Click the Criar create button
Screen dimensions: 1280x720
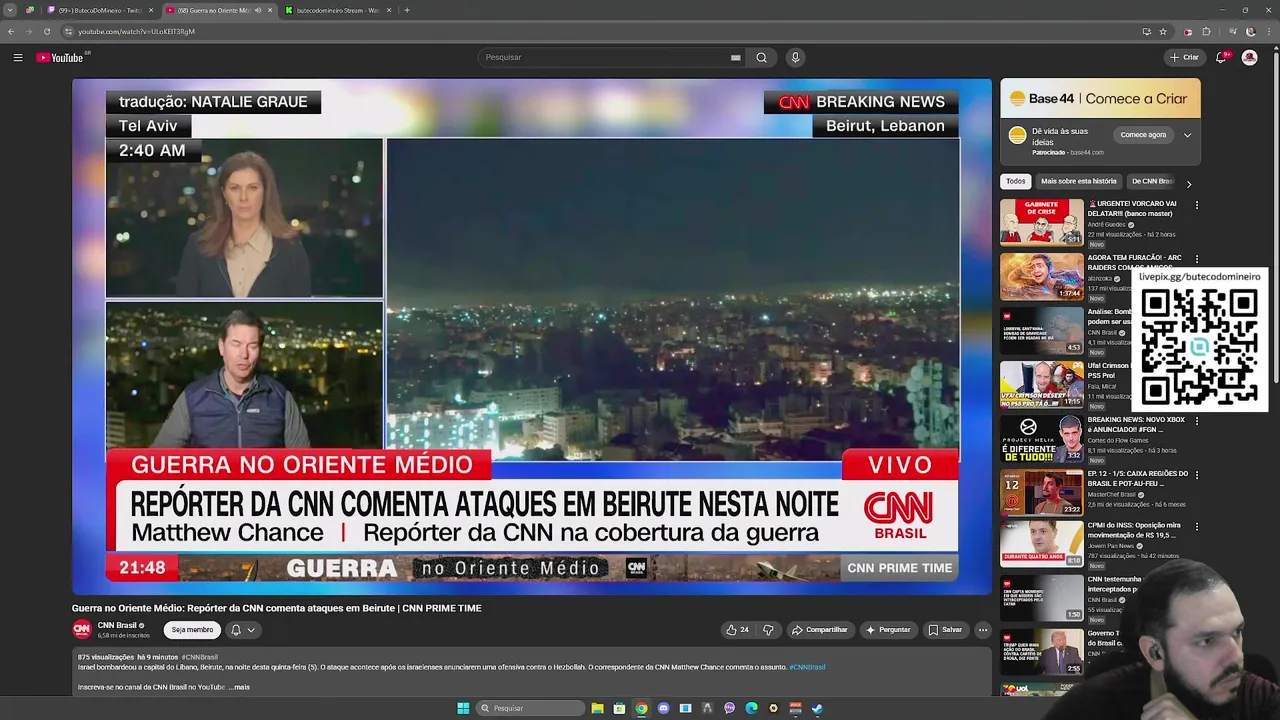(1184, 58)
